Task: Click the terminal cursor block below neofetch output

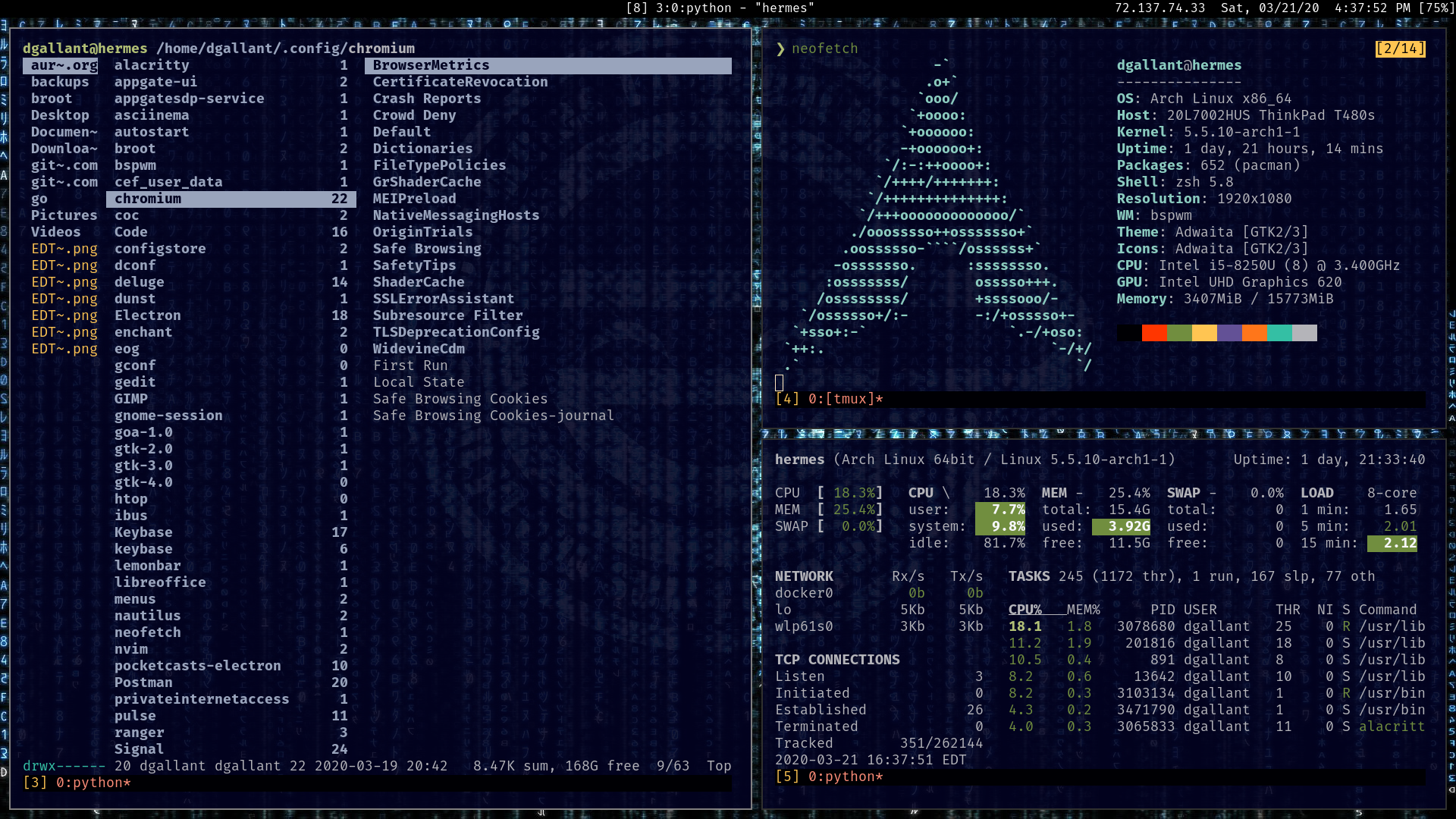Action: click(779, 383)
